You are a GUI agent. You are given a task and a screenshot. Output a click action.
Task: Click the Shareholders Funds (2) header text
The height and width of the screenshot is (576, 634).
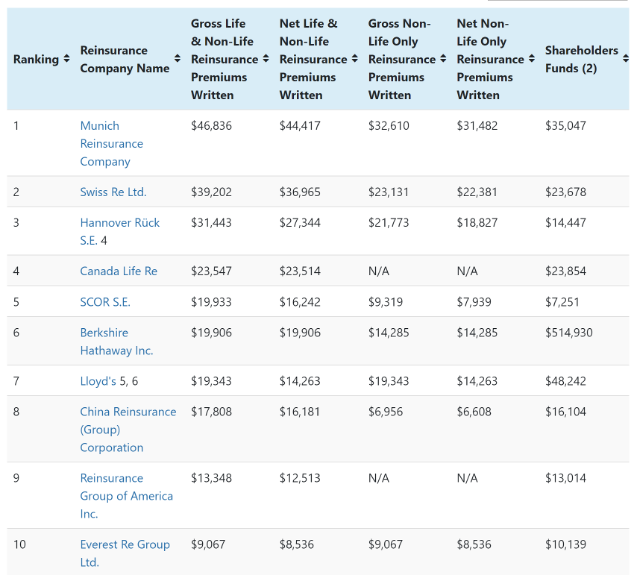tap(581, 59)
